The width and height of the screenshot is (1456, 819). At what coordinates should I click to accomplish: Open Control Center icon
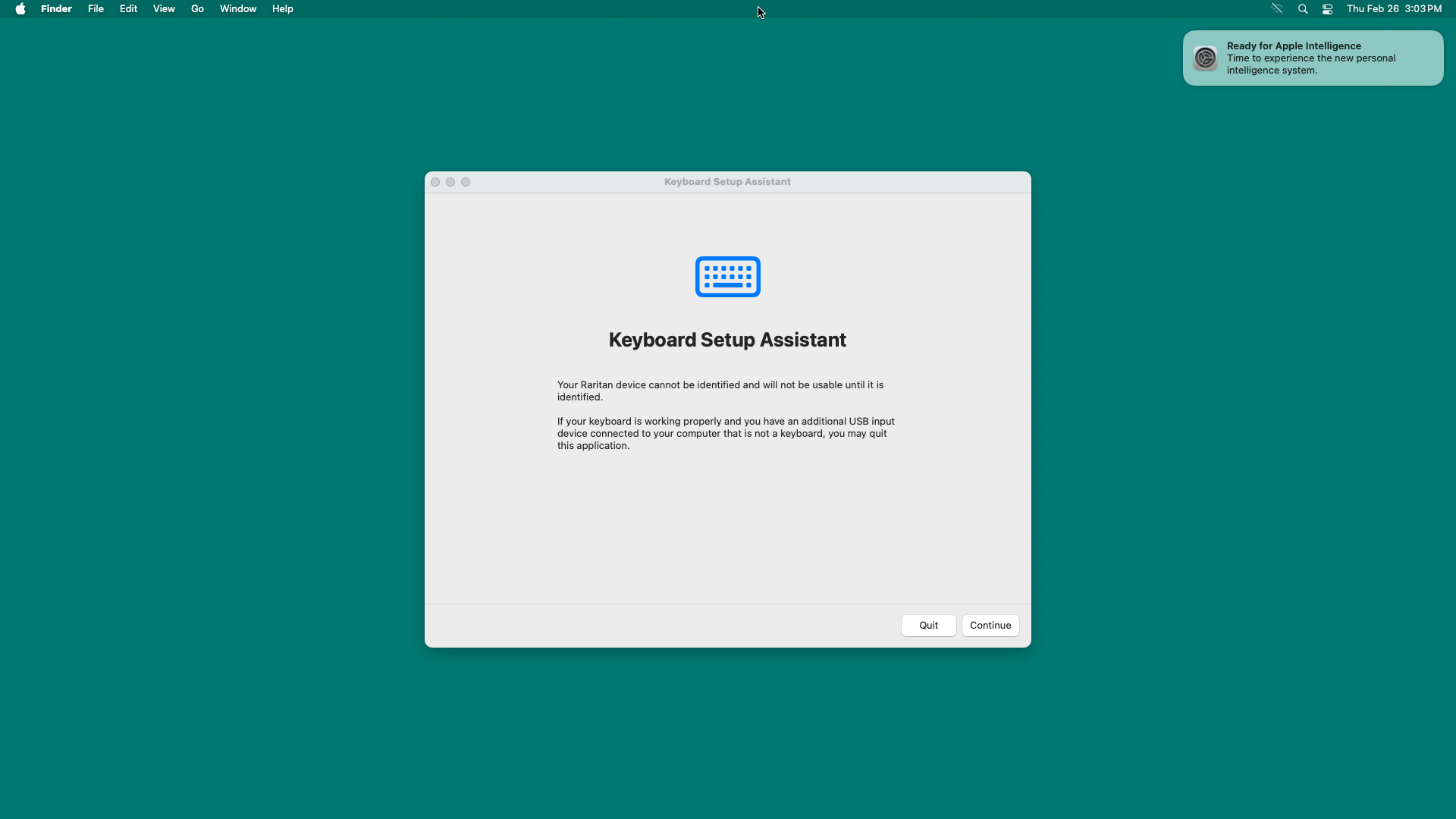click(x=1327, y=9)
